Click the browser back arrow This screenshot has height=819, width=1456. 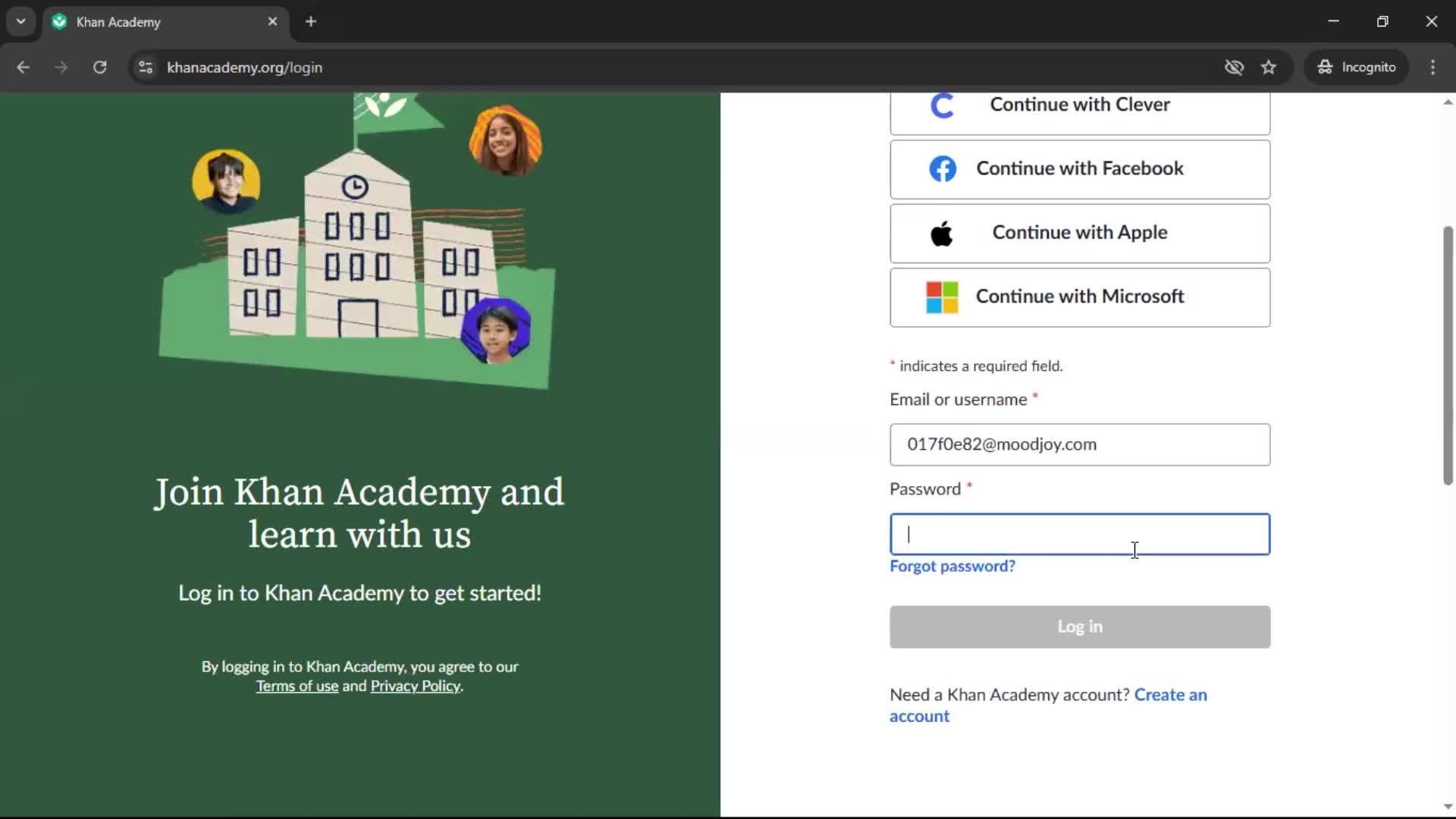(23, 67)
